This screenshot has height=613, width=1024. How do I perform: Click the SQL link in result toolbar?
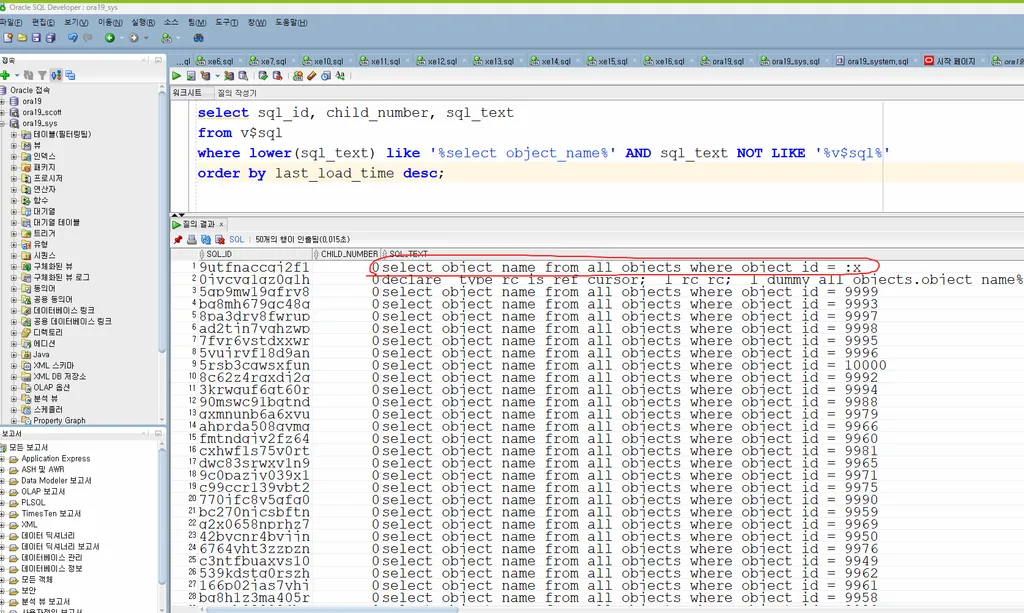[x=236, y=240]
